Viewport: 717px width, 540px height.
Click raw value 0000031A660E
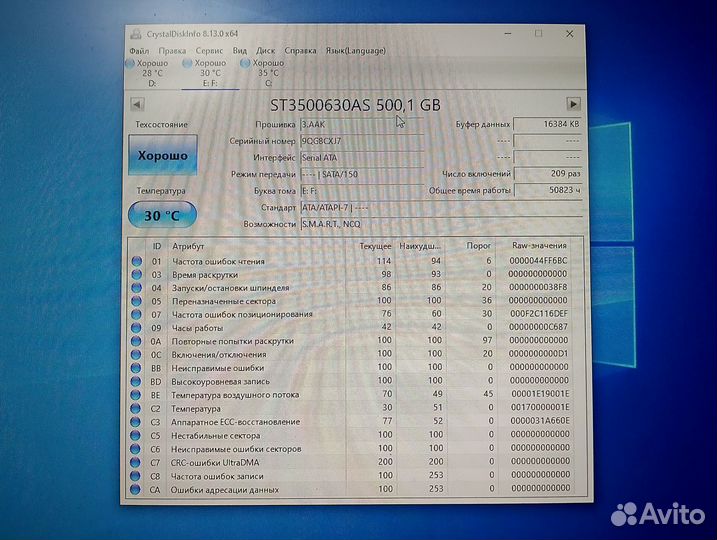pos(540,421)
